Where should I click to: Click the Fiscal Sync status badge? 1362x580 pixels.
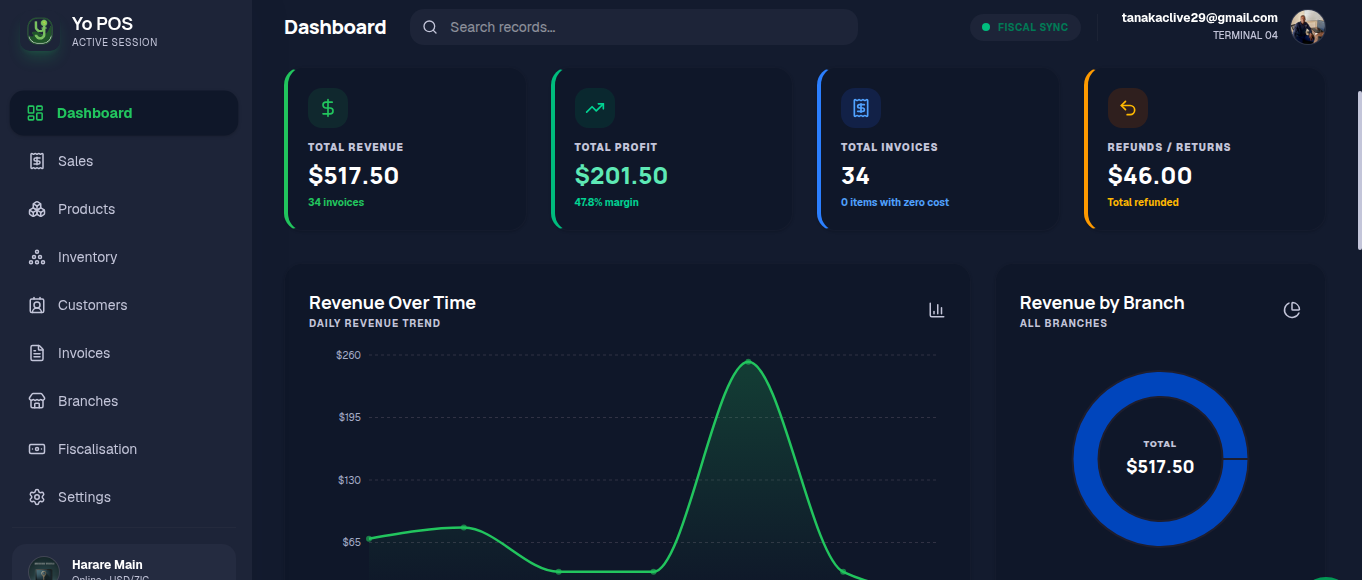1025,27
